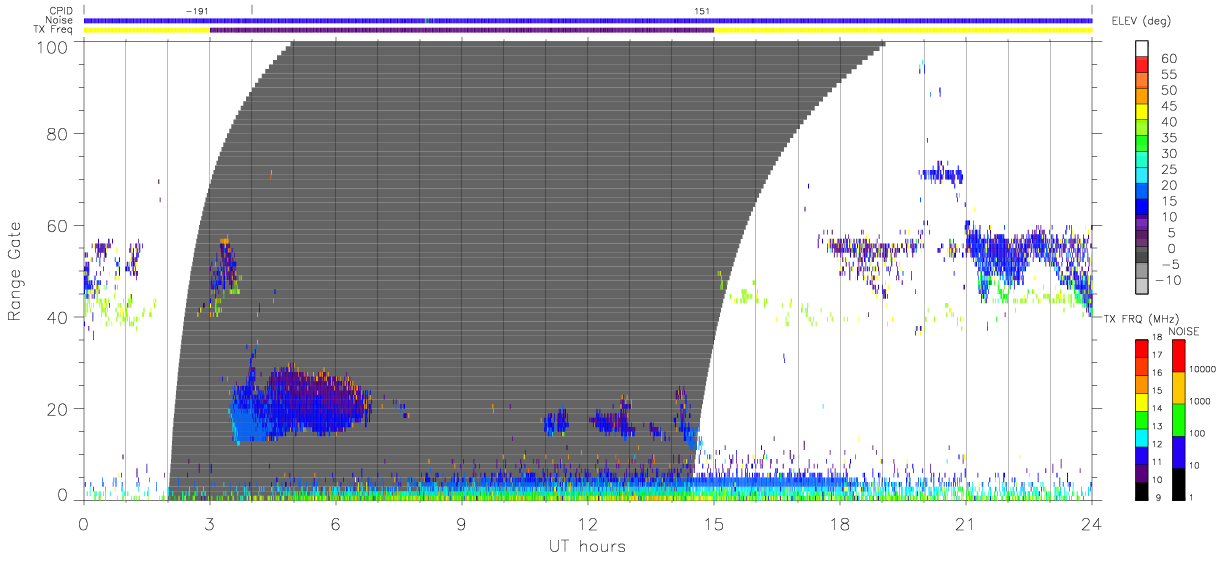1228x567 pixels.
Task: Click the NOISE legend title
Action: point(1183,331)
